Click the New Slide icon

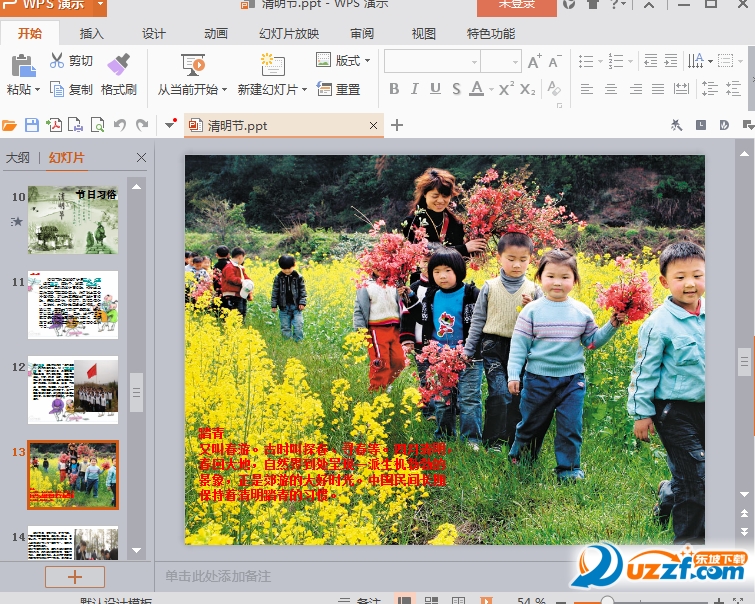273,65
